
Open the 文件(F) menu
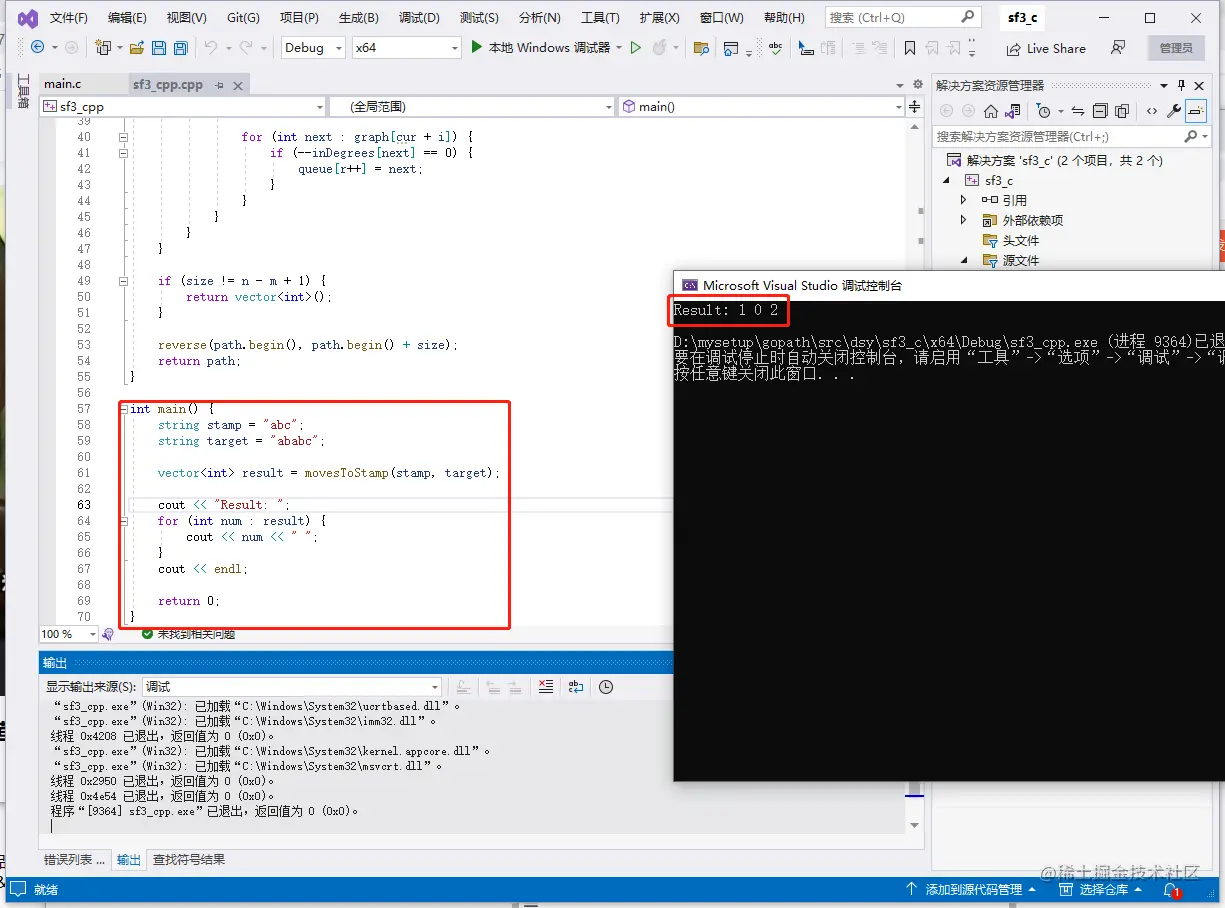69,18
